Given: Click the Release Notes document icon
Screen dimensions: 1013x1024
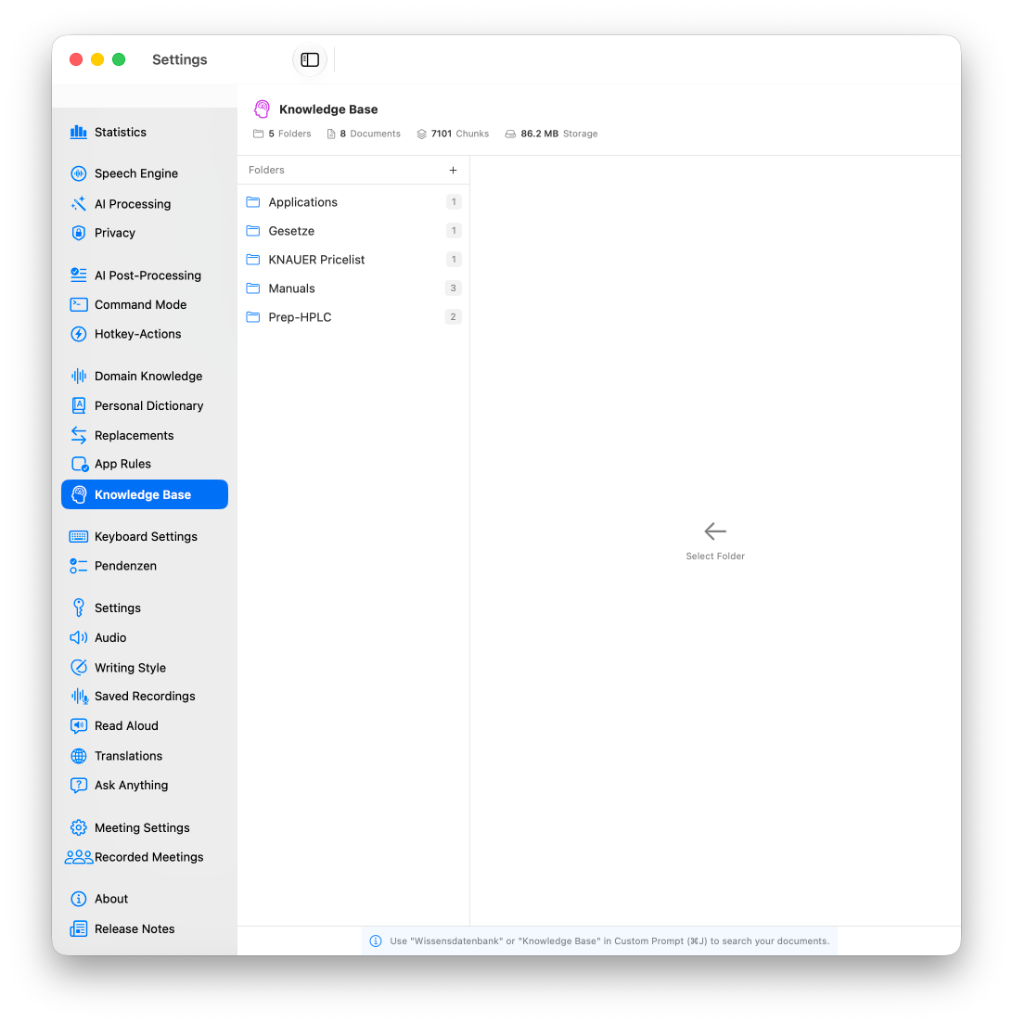Looking at the screenshot, I should click(x=78, y=929).
